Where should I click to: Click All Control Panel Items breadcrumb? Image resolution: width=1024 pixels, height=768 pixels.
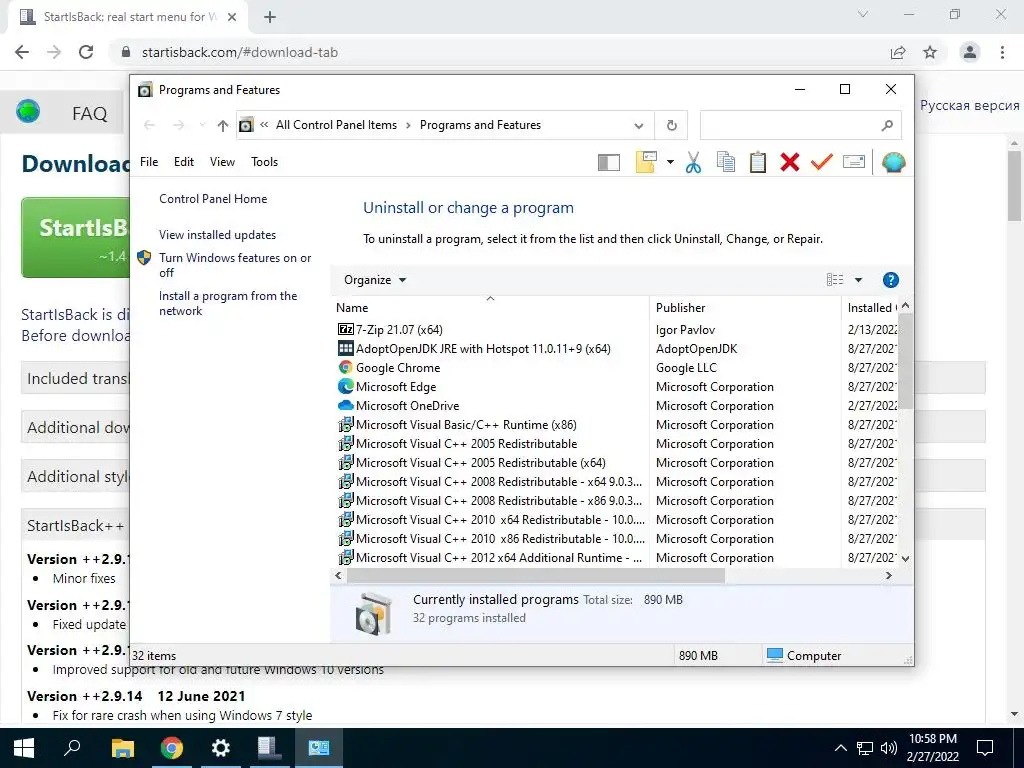pyautogui.click(x=336, y=125)
